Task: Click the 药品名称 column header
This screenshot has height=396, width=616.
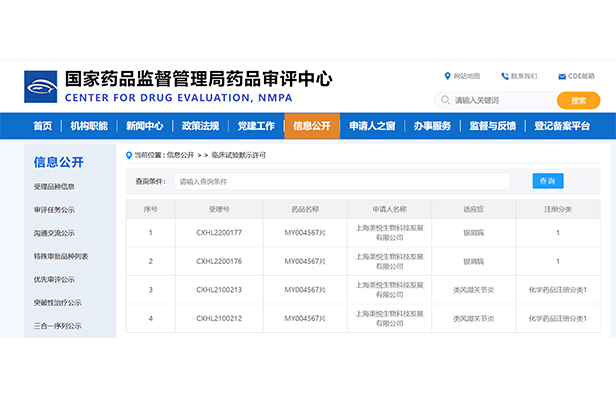Action: click(305, 209)
